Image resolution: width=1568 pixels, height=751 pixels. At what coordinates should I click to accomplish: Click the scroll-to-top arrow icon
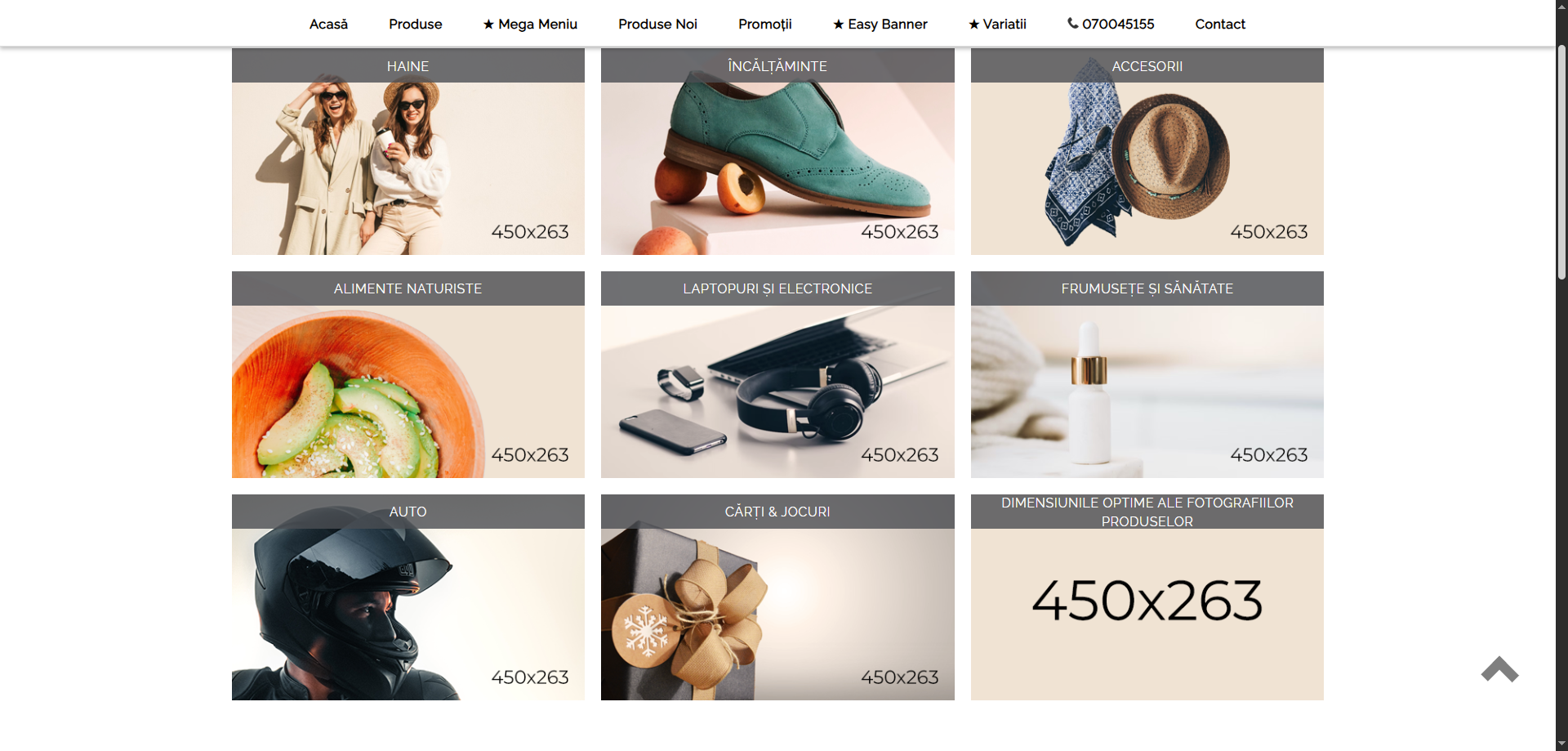click(1499, 669)
